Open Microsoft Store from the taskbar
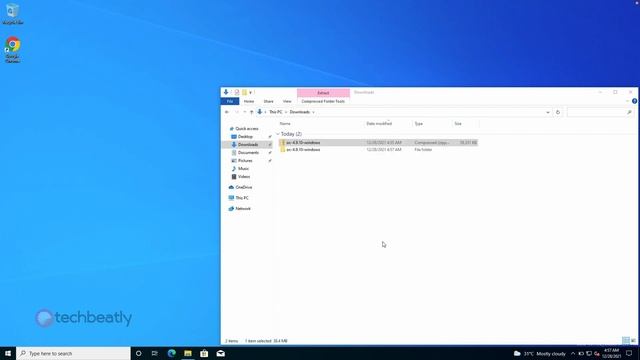 coord(204,353)
